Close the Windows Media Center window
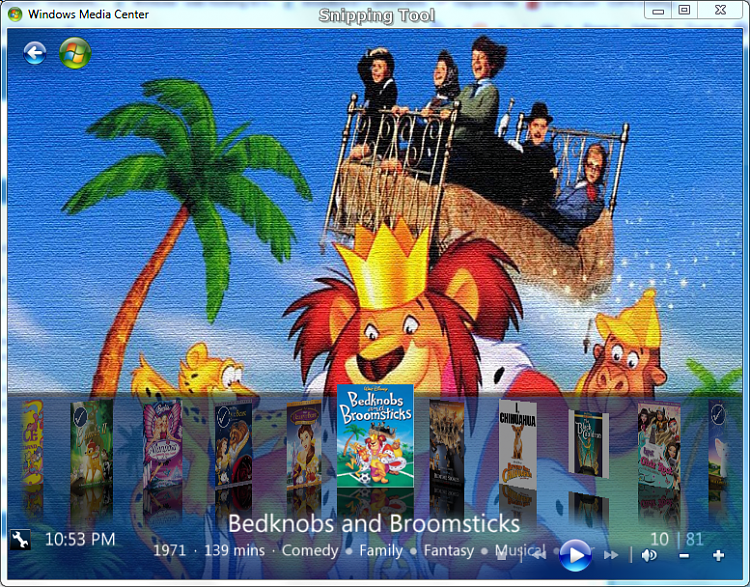 (721, 10)
